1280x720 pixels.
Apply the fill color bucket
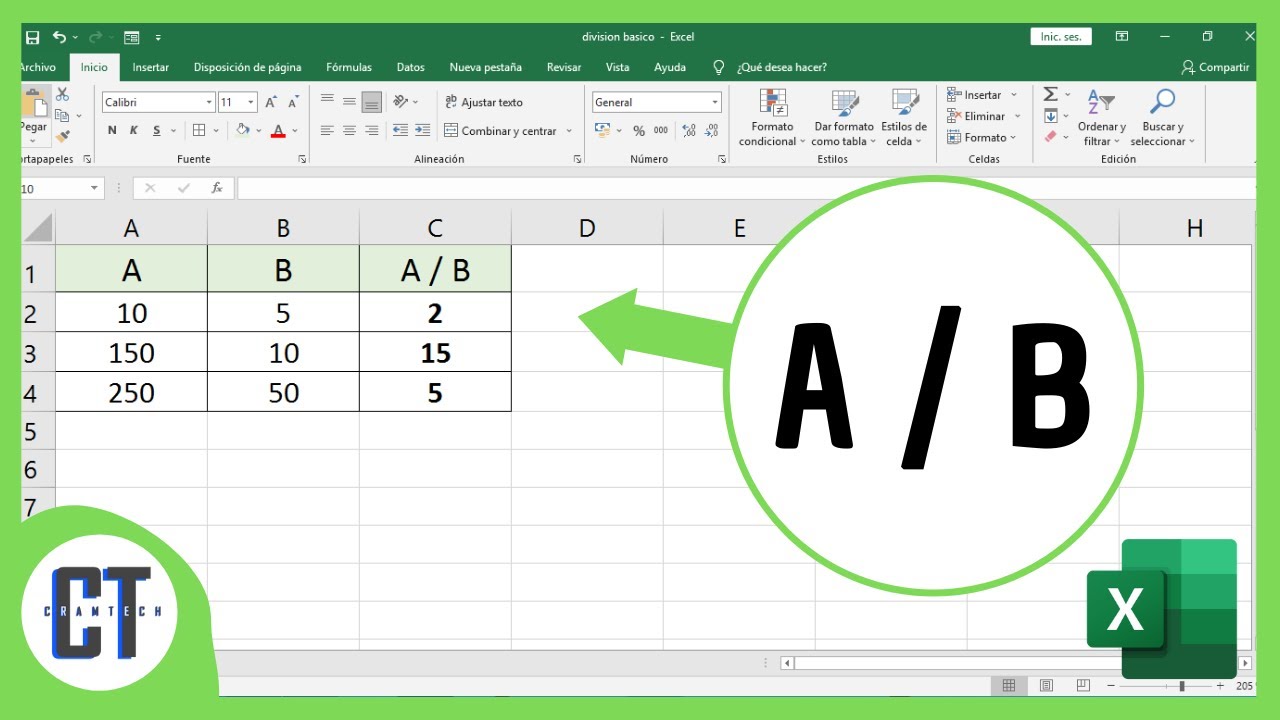coord(242,130)
